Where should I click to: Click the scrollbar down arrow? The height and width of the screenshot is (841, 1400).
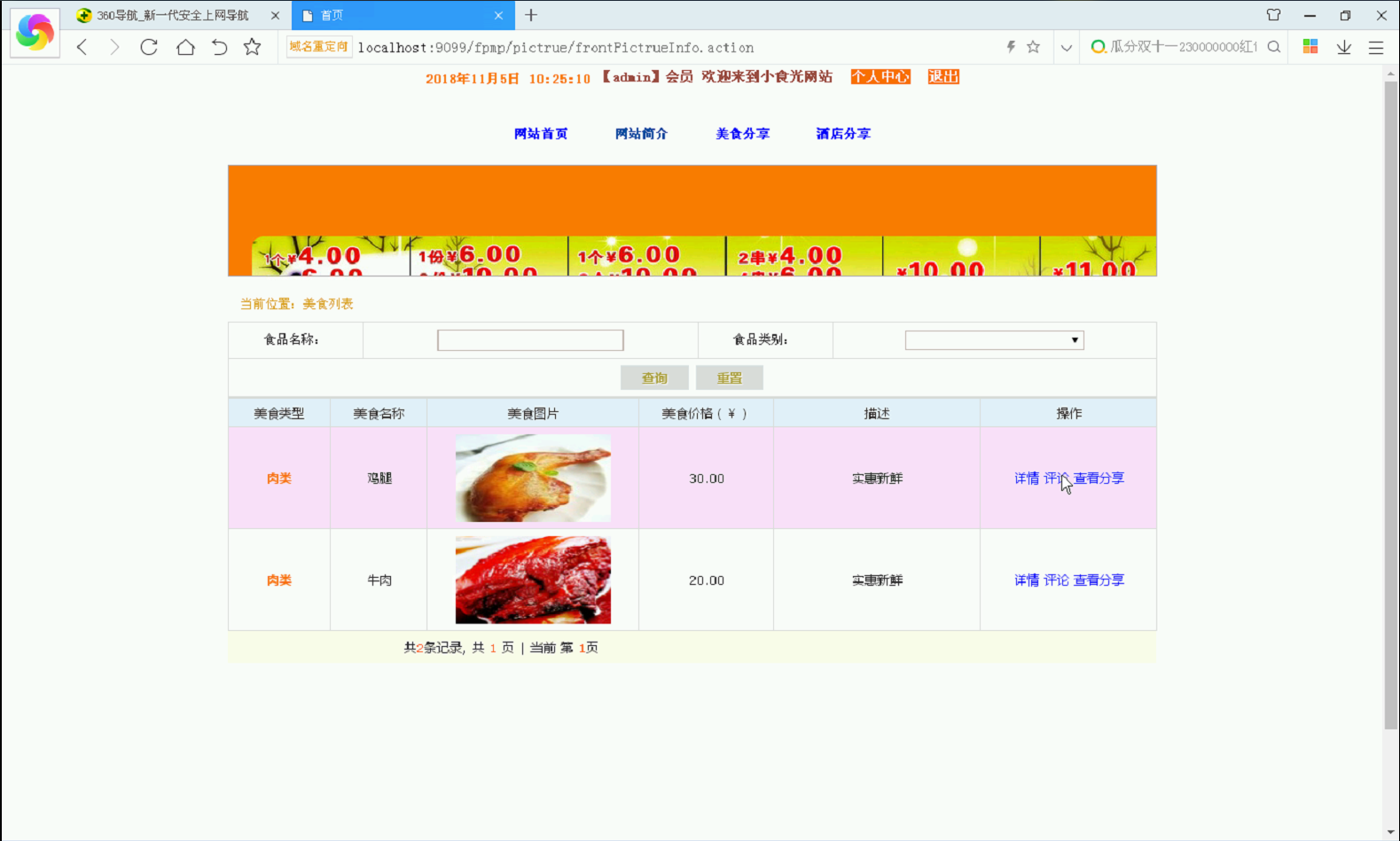(1391, 833)
